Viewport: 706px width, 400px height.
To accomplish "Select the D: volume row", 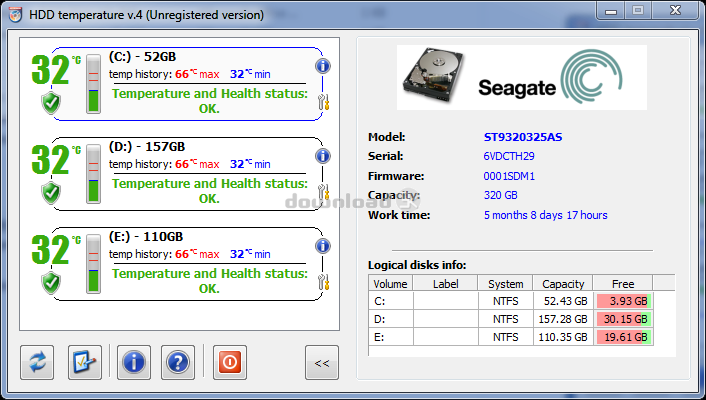I will (511, 319).
